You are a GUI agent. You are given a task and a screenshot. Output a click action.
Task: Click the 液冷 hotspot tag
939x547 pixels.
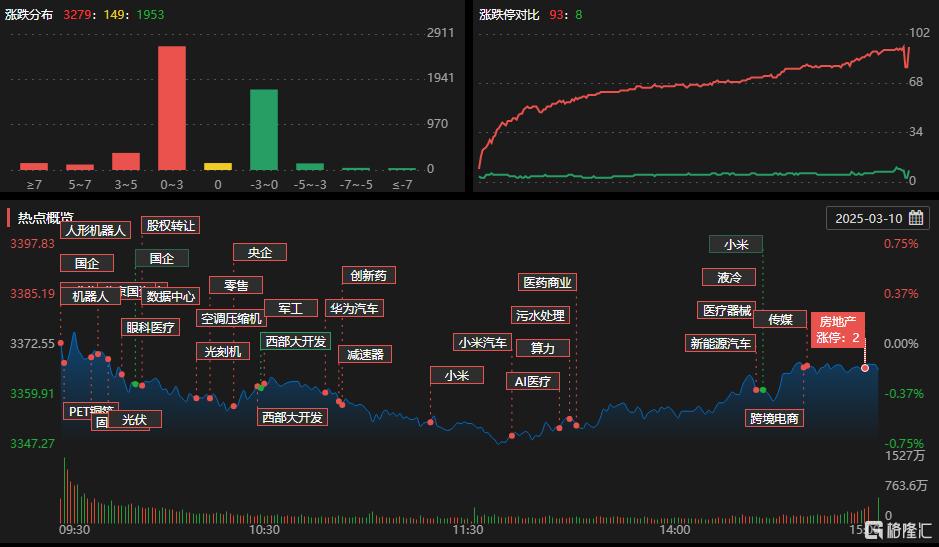click(x=729, y=277)
